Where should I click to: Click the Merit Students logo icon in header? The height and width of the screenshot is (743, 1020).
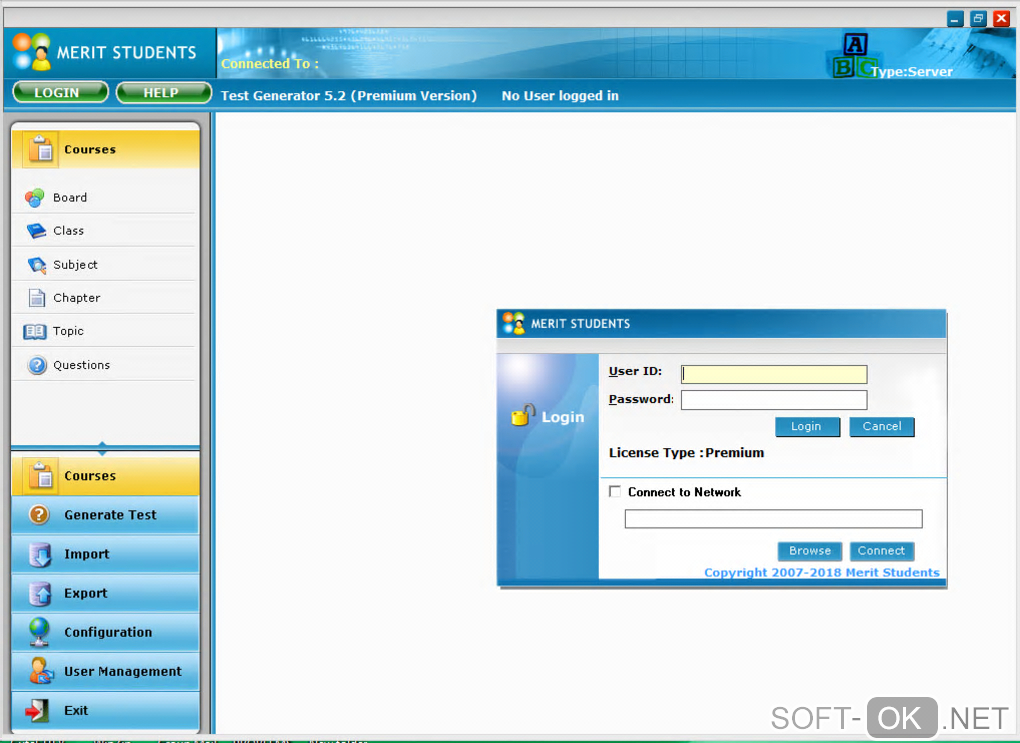point(31,51)
